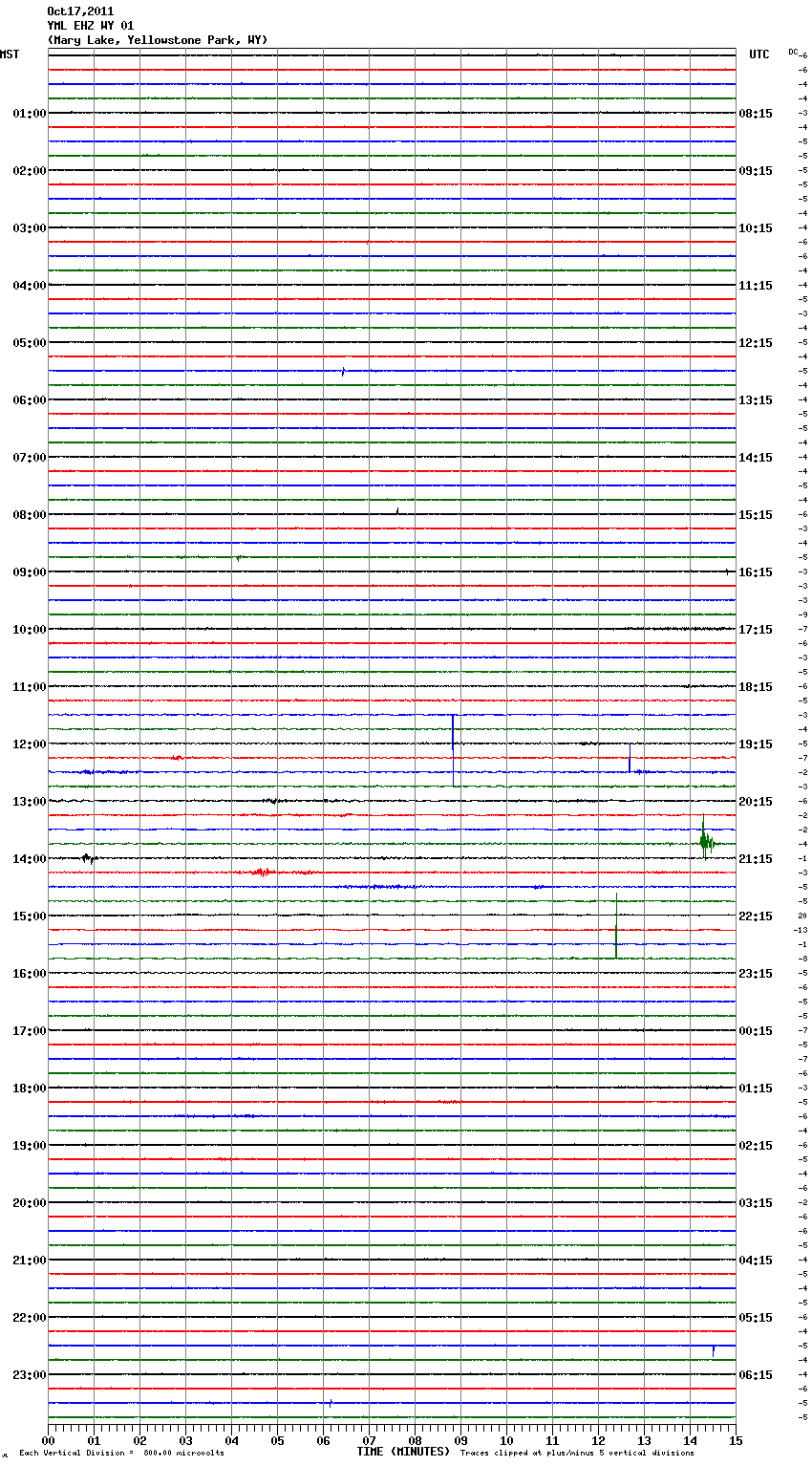Click the "06:15" UTC row label

tap(756, 1375)
